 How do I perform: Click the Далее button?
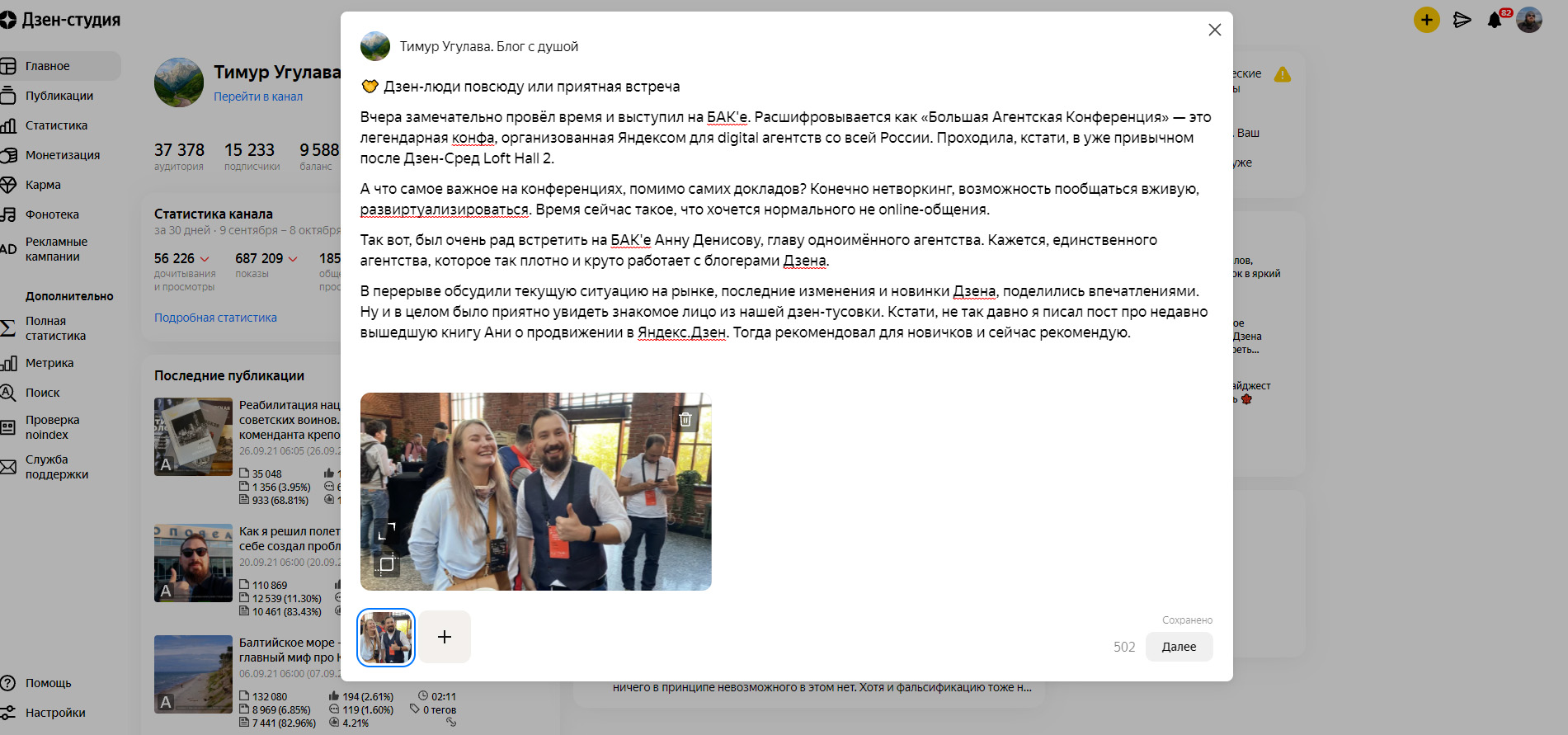tap(1179, 647)
